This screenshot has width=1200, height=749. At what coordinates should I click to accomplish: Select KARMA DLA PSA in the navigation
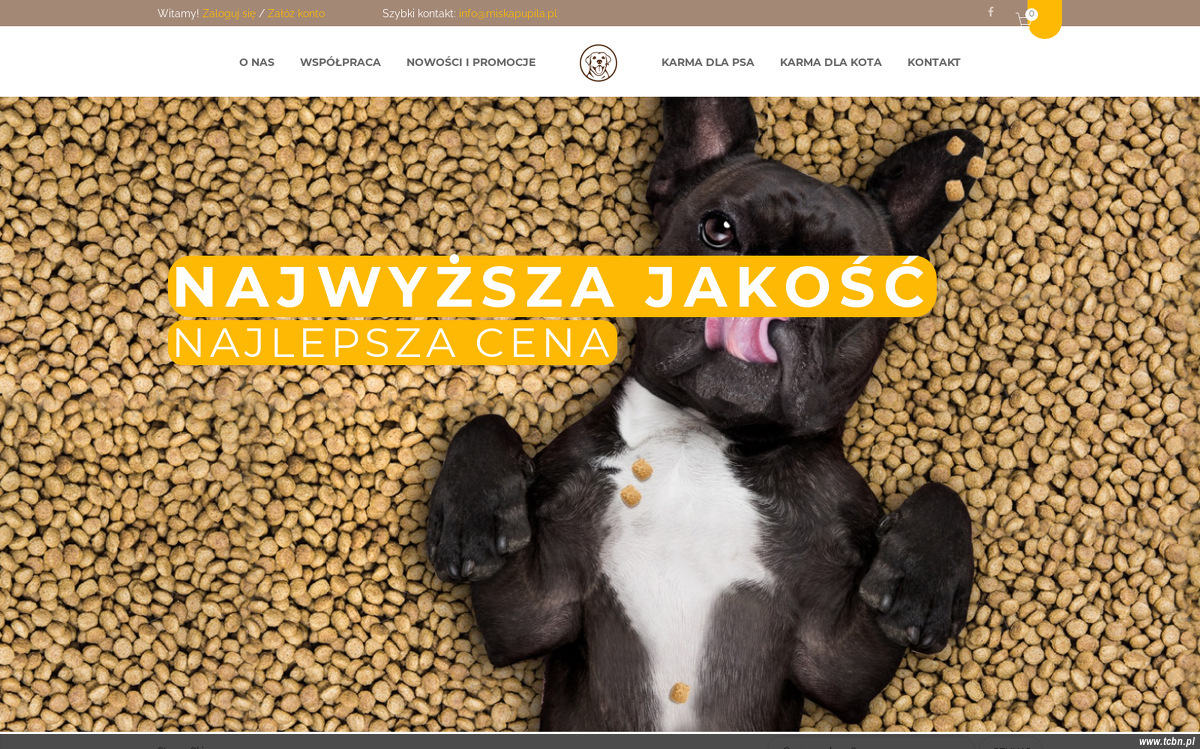(708, 62)
